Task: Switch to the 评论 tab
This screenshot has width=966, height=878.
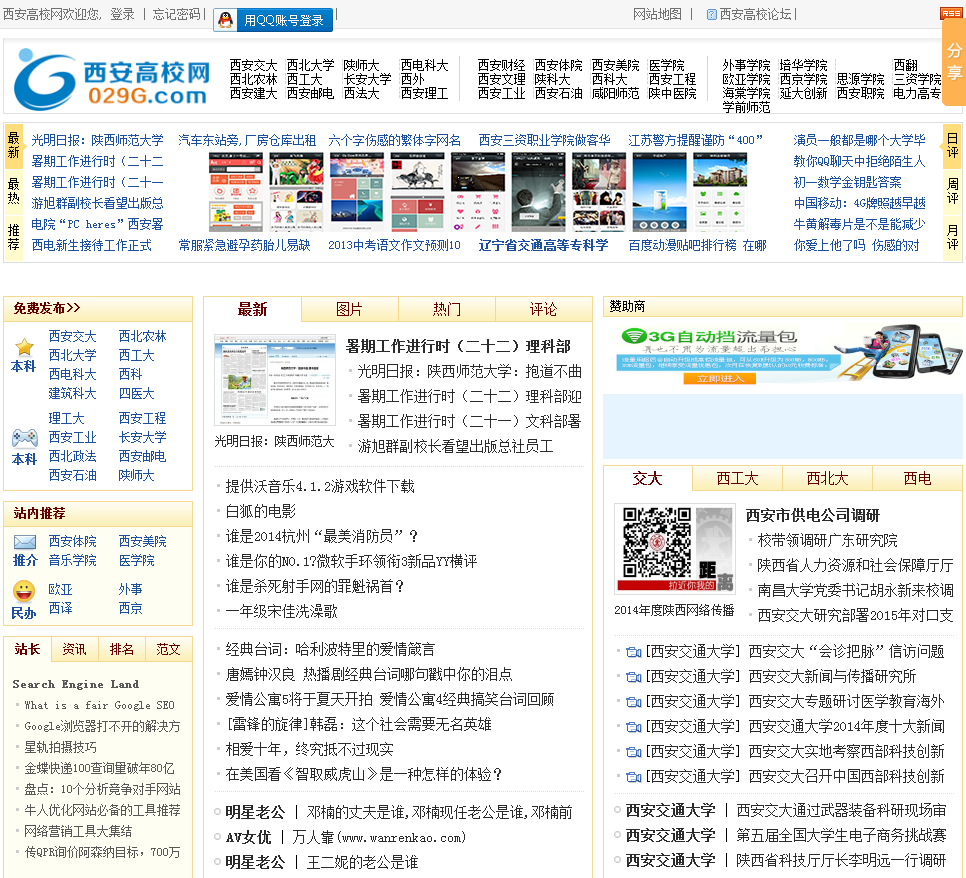Action: (543, 309)
